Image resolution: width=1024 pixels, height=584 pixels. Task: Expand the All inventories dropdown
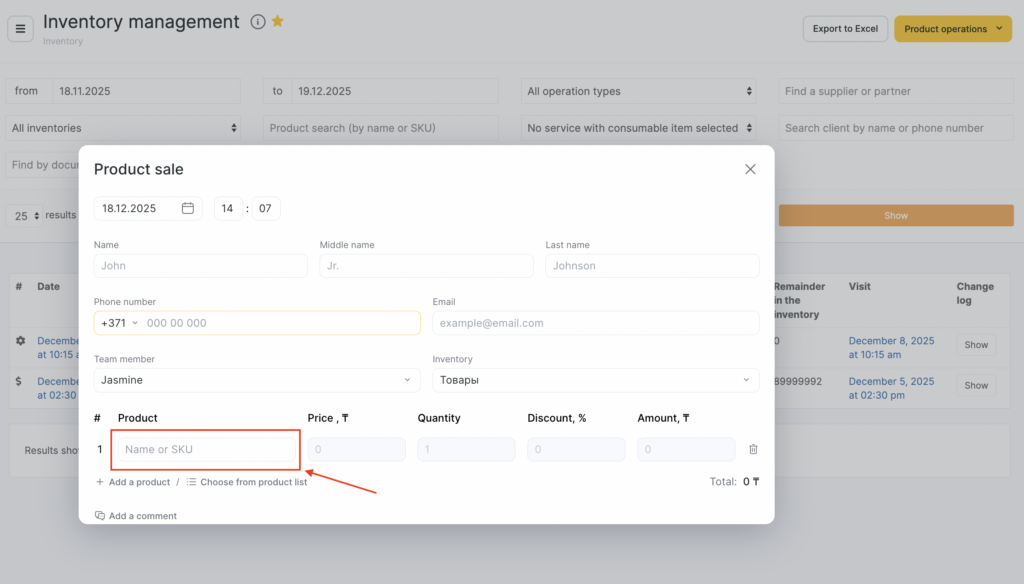coord(124,128)
